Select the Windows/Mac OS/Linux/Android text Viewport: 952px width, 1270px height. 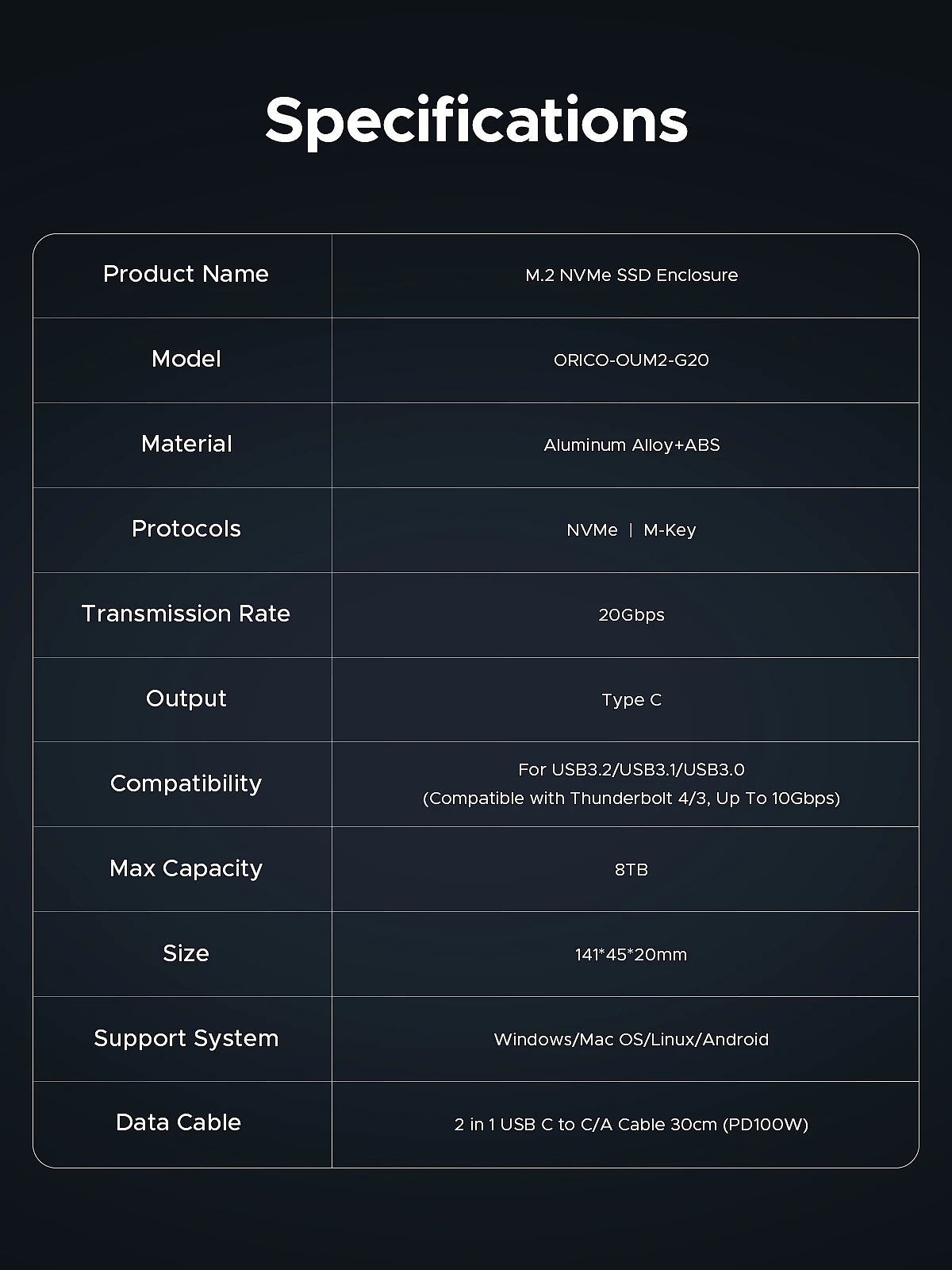point(631,1040)
